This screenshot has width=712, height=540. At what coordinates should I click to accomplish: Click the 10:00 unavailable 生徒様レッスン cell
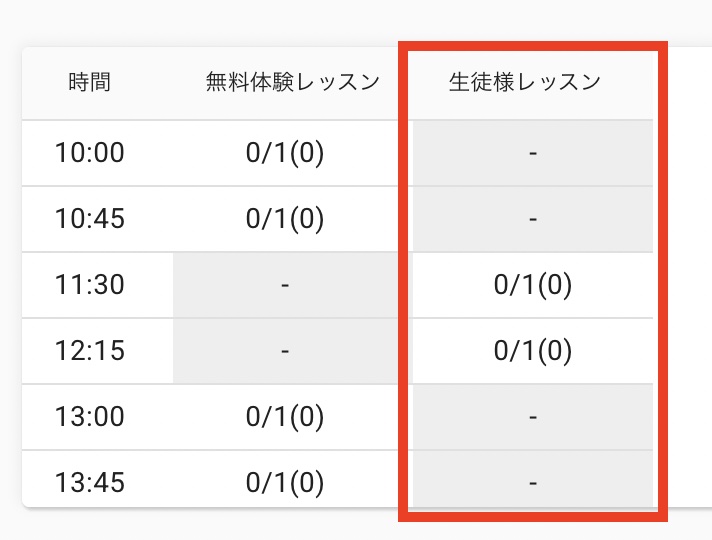[533, 153]
